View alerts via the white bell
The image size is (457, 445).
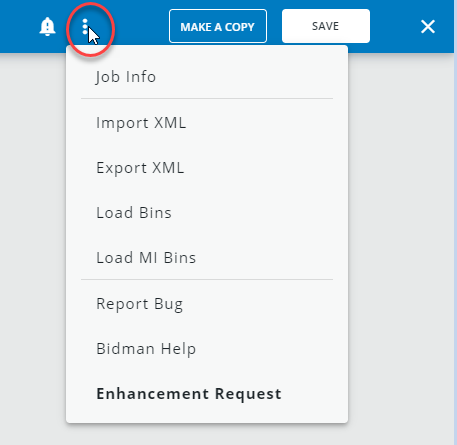click(47, 26)
